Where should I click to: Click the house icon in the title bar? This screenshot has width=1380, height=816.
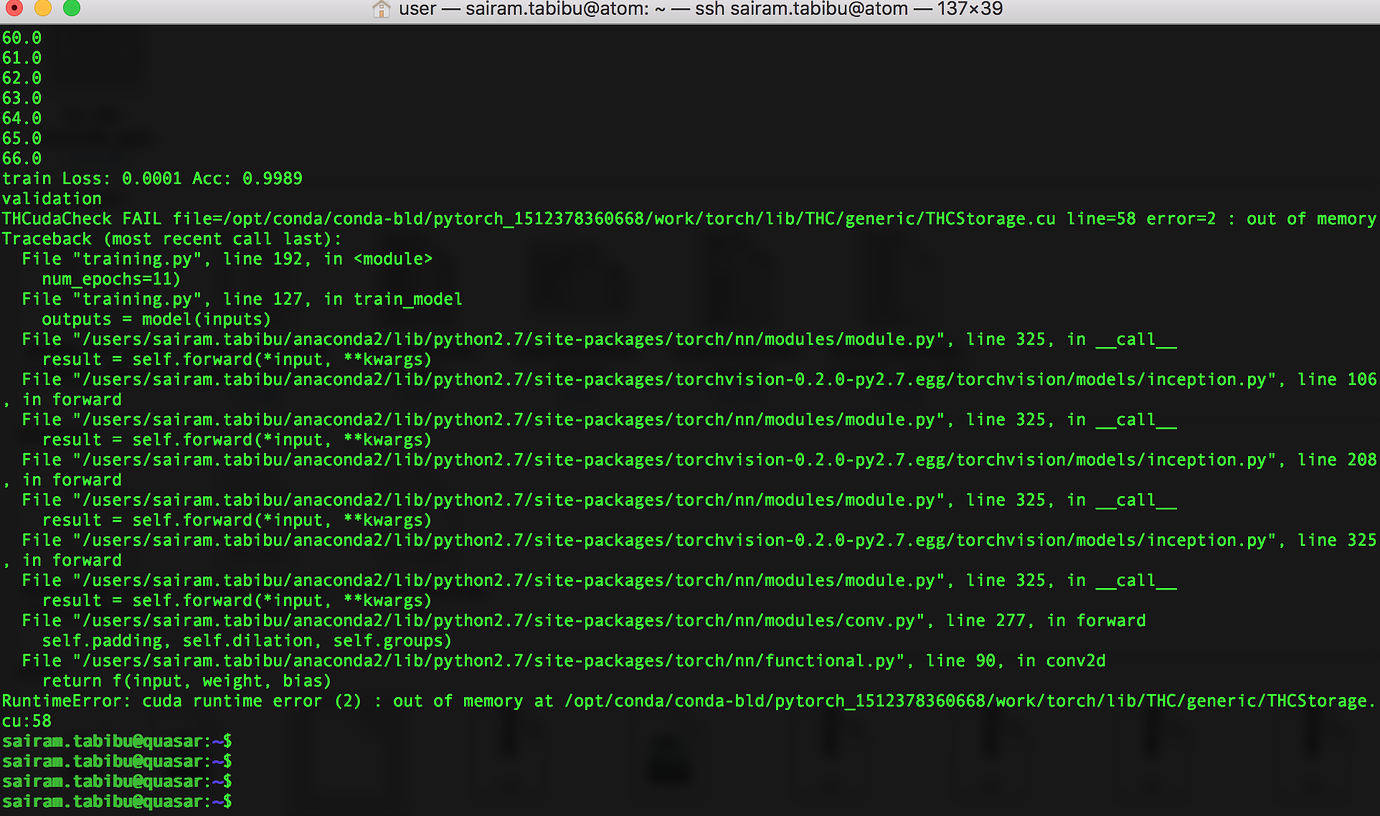click(x=379, y=9)
